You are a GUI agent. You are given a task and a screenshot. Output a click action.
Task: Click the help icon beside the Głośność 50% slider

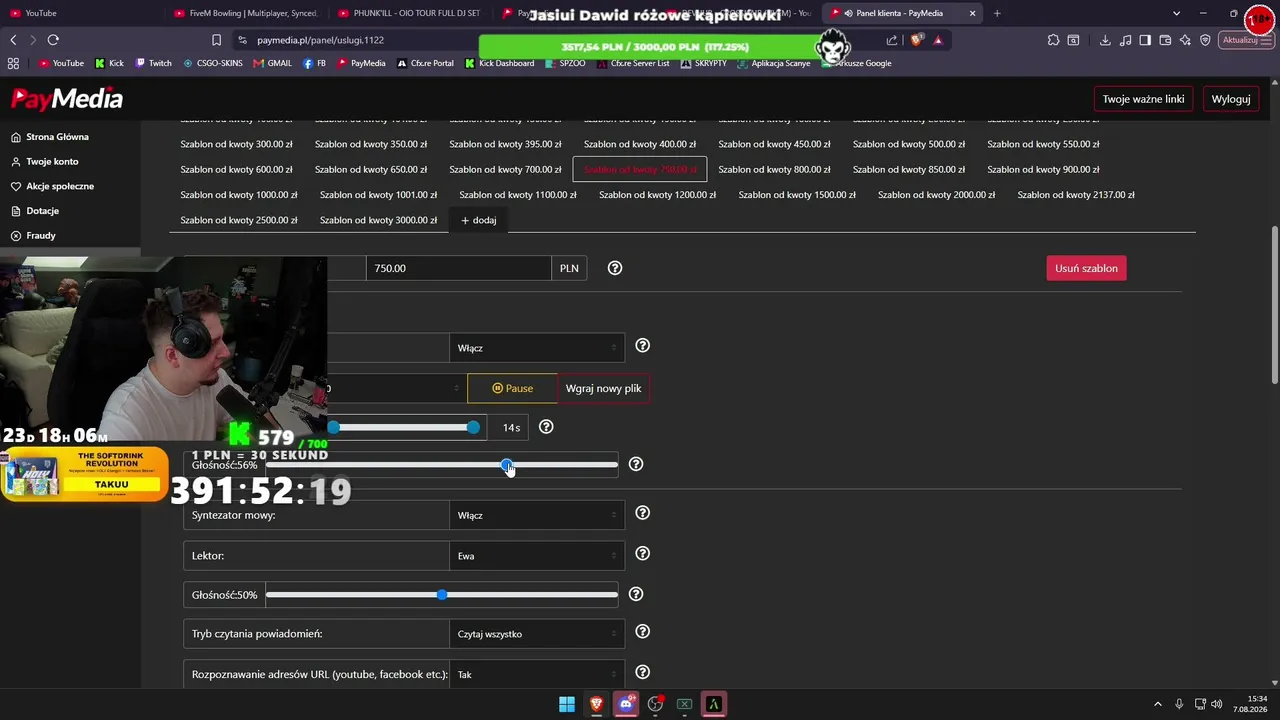pos(636,594)
